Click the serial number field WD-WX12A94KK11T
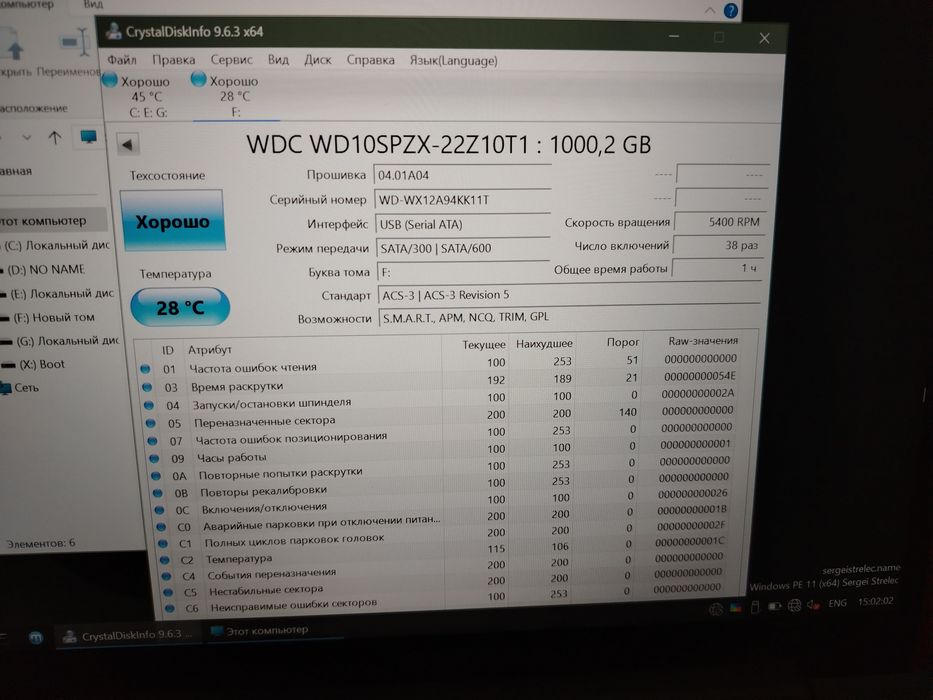 tap(462, 200)
